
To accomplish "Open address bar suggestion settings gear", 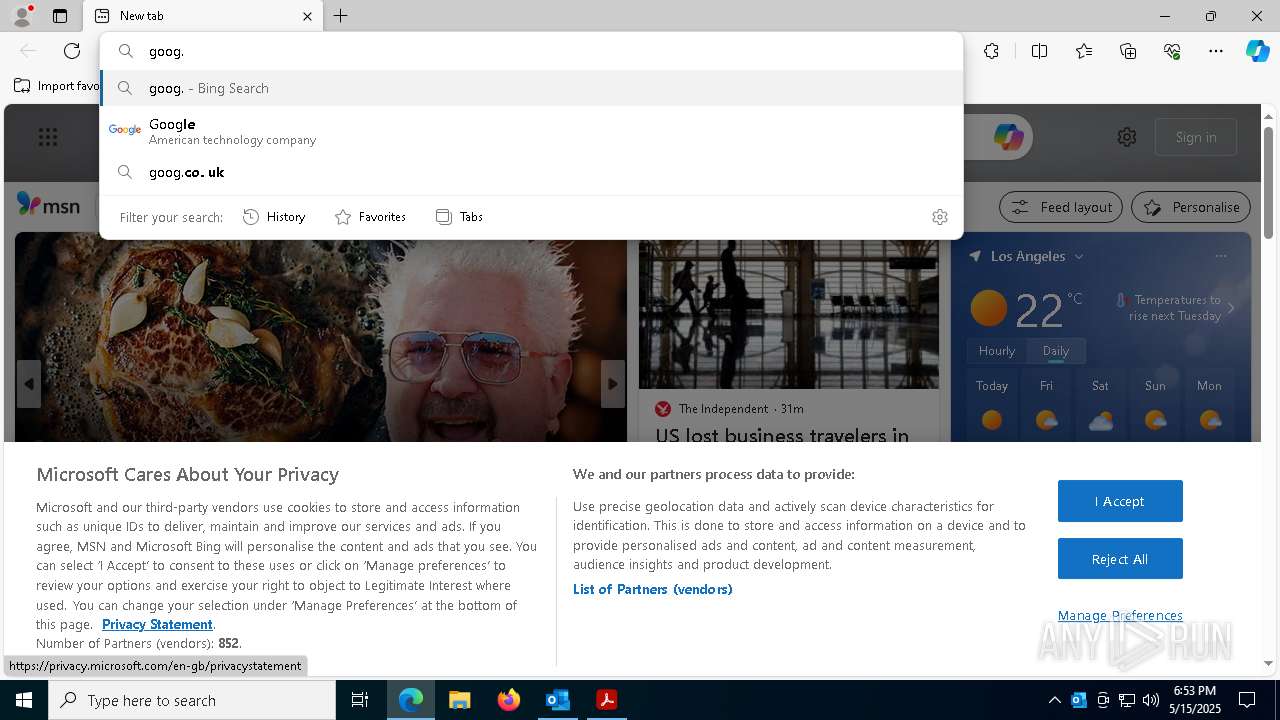I will 940,217.
